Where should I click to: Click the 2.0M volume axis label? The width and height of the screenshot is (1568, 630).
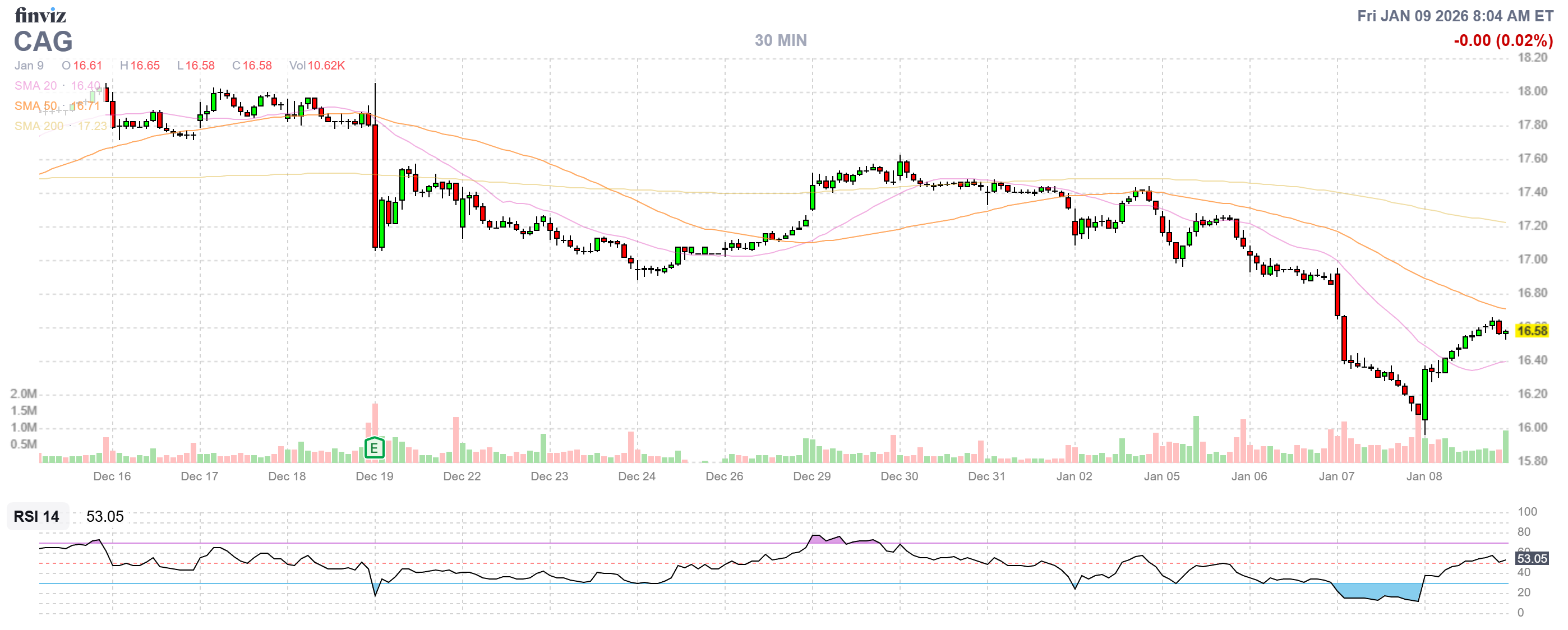pyautogui.click(x=23, y=393)
